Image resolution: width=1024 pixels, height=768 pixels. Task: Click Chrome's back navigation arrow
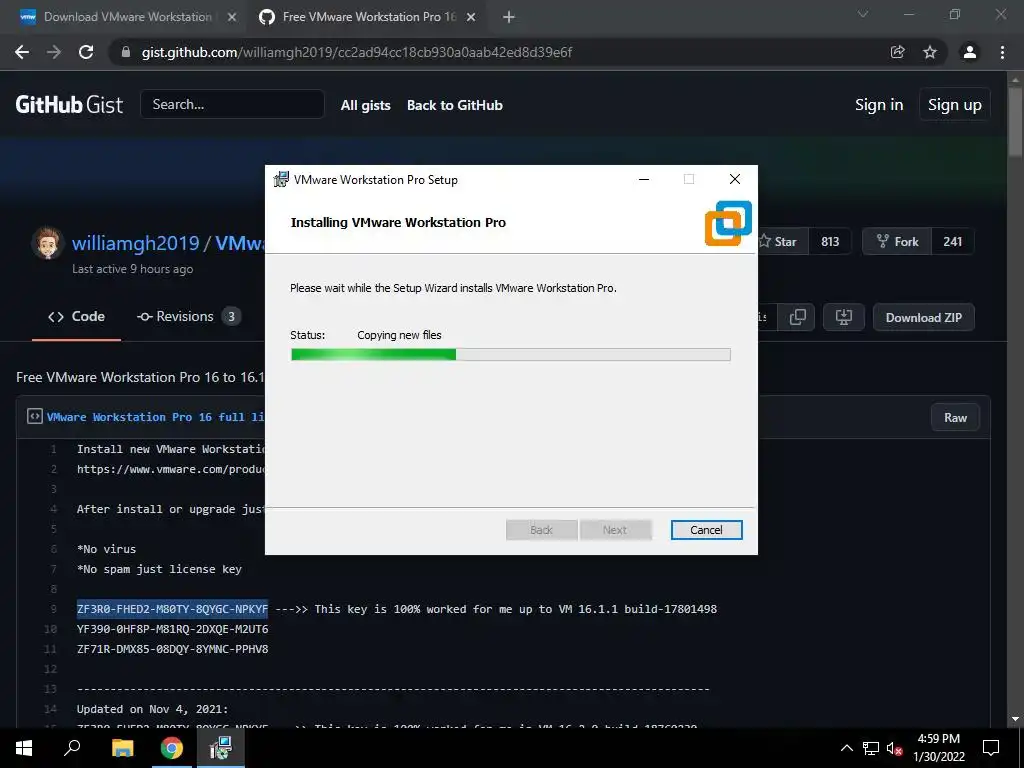click(22, 52)
